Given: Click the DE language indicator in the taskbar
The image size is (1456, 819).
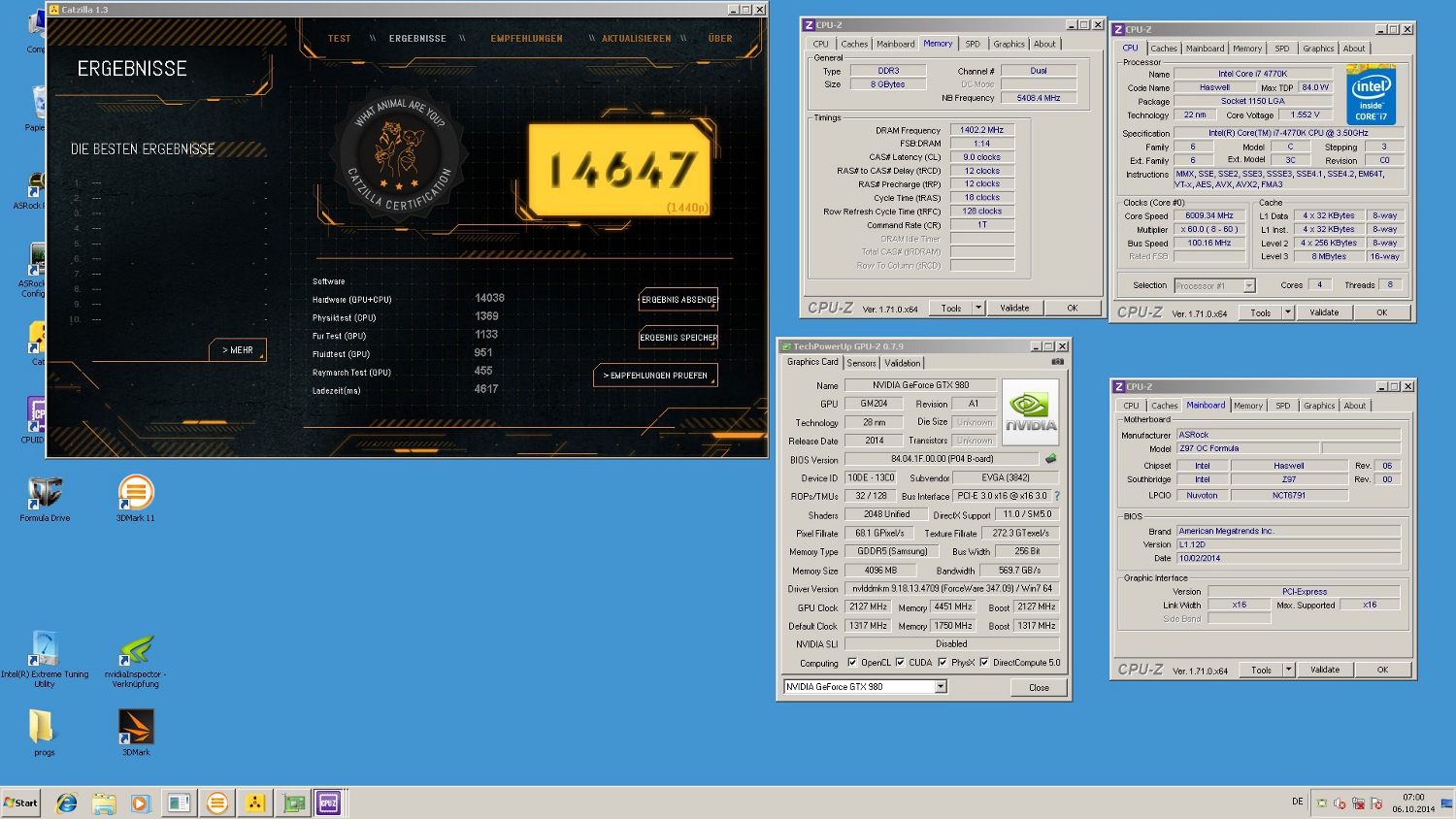Looking at the screenshot, I should (1298, 802).
